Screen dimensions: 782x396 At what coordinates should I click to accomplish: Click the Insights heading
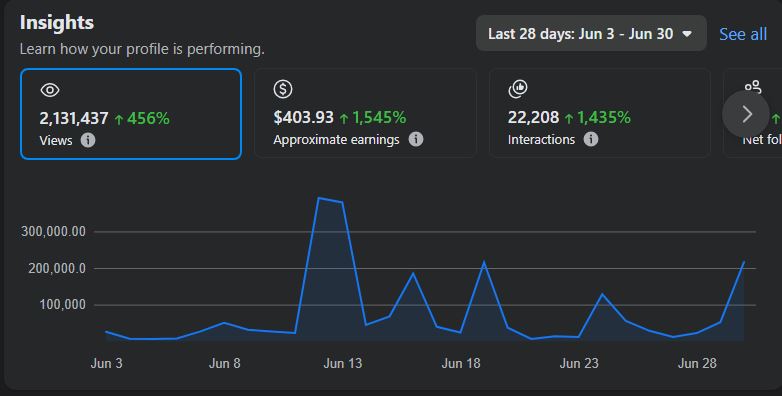(x=57, y=22)
